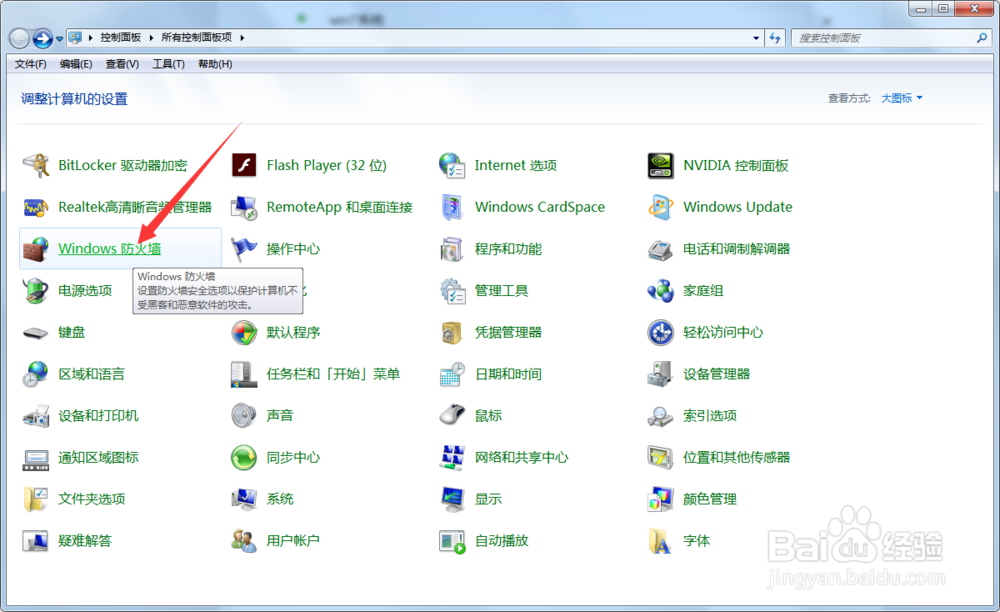The width and height of the screenshot is (1000, 612).
Task: Open the 编辑(E) menu
Action: (75, 64)
